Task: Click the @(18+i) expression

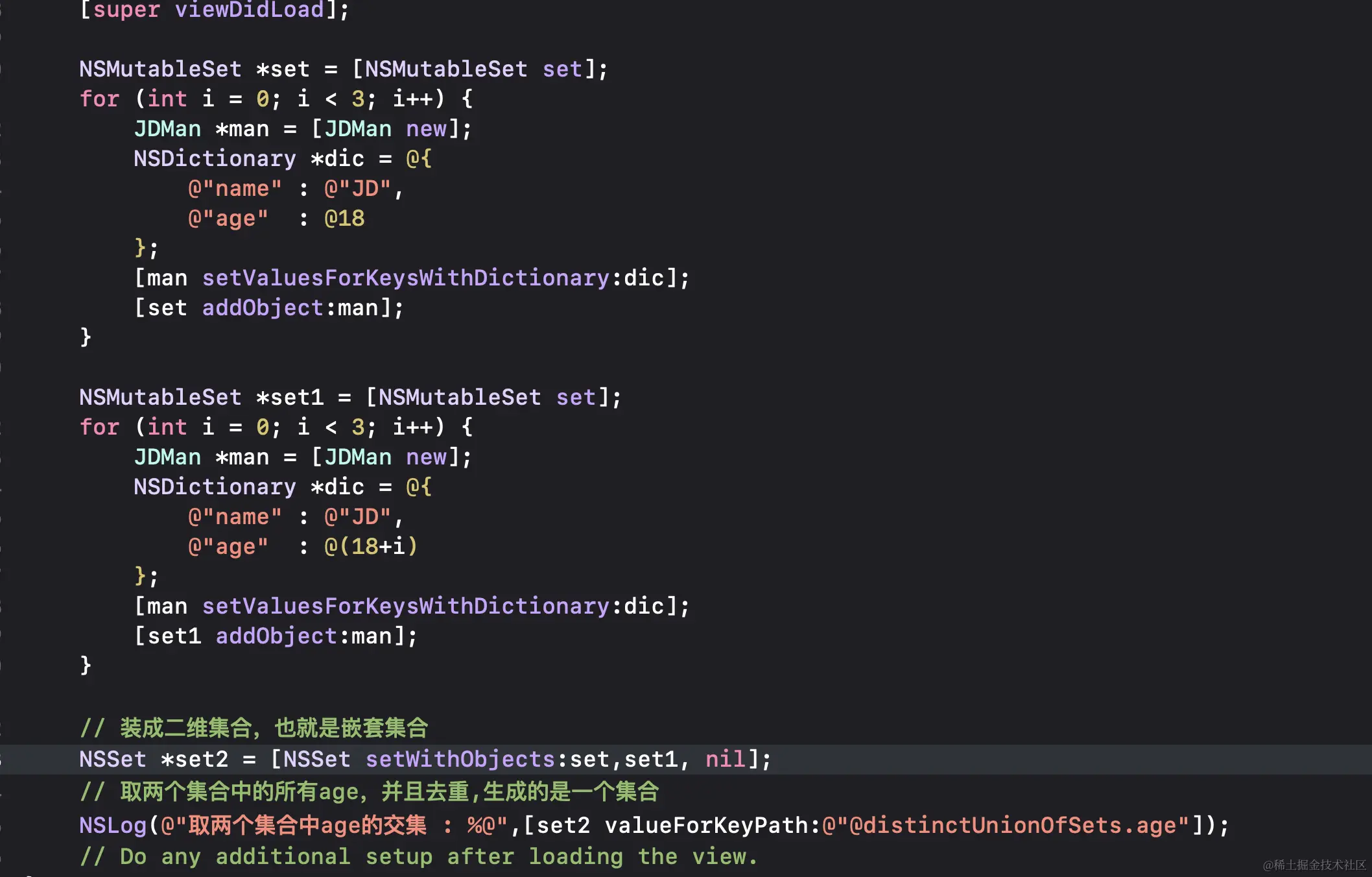Action: coord(370,546)
